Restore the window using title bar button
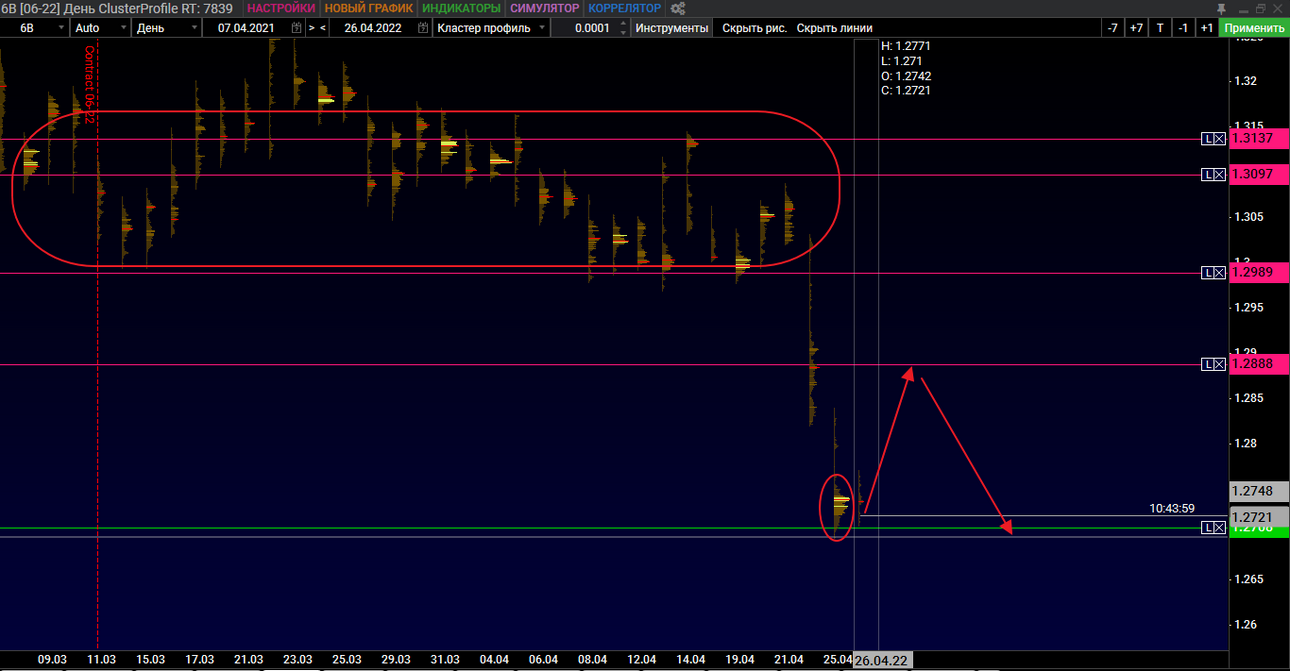 pos(1260,8)
